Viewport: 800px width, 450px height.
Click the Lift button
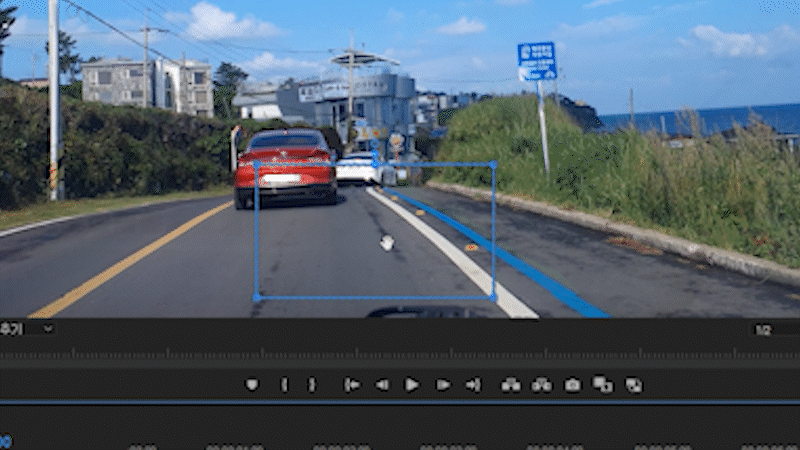511,385
